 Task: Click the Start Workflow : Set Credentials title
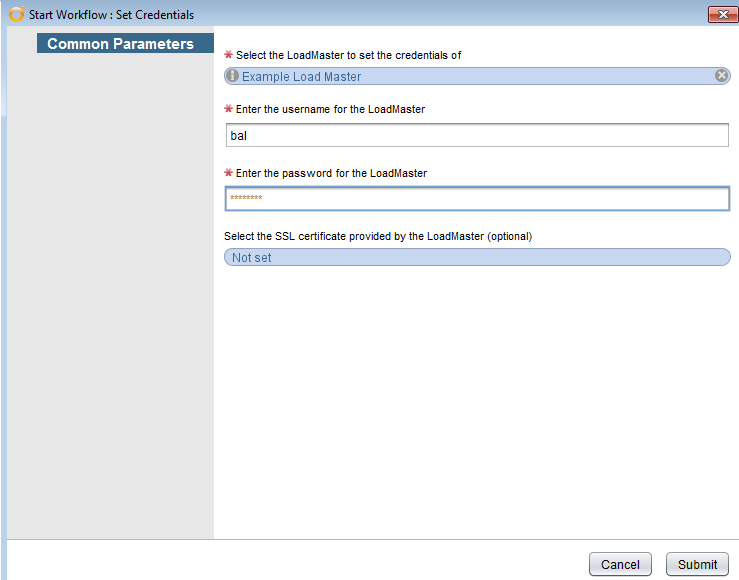pyautogui.click(x=111, y=15)
